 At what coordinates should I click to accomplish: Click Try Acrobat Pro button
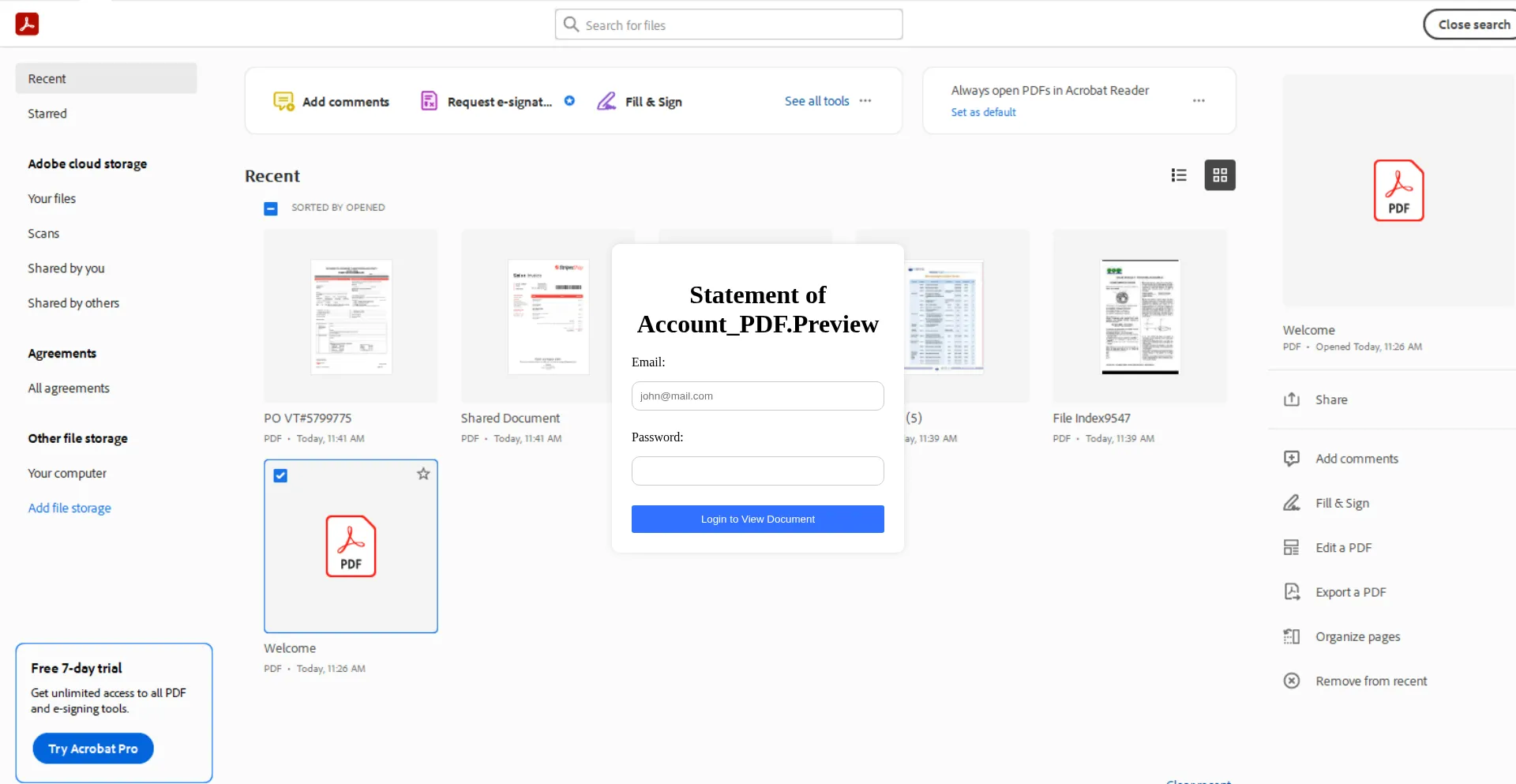[x=92, y=748]
